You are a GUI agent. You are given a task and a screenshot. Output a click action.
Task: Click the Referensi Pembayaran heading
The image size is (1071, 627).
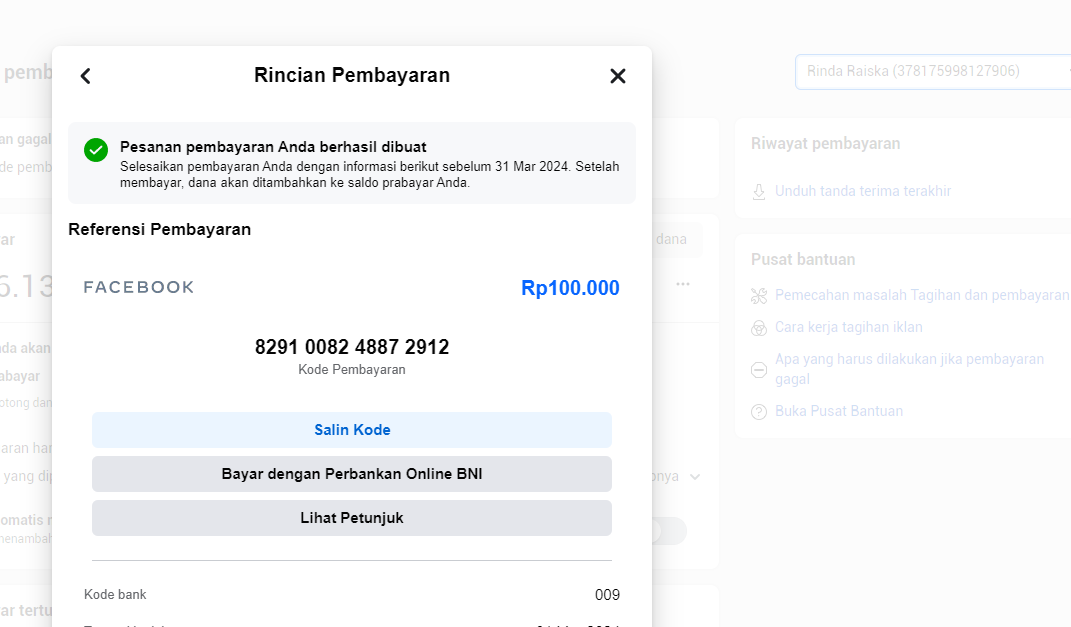click(160, 229)
